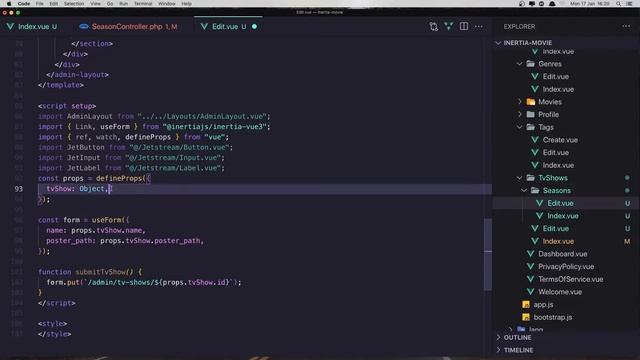Open modified Index.vue marked M
The width and height of the screenshot is (640, 360).
point(558,241)
